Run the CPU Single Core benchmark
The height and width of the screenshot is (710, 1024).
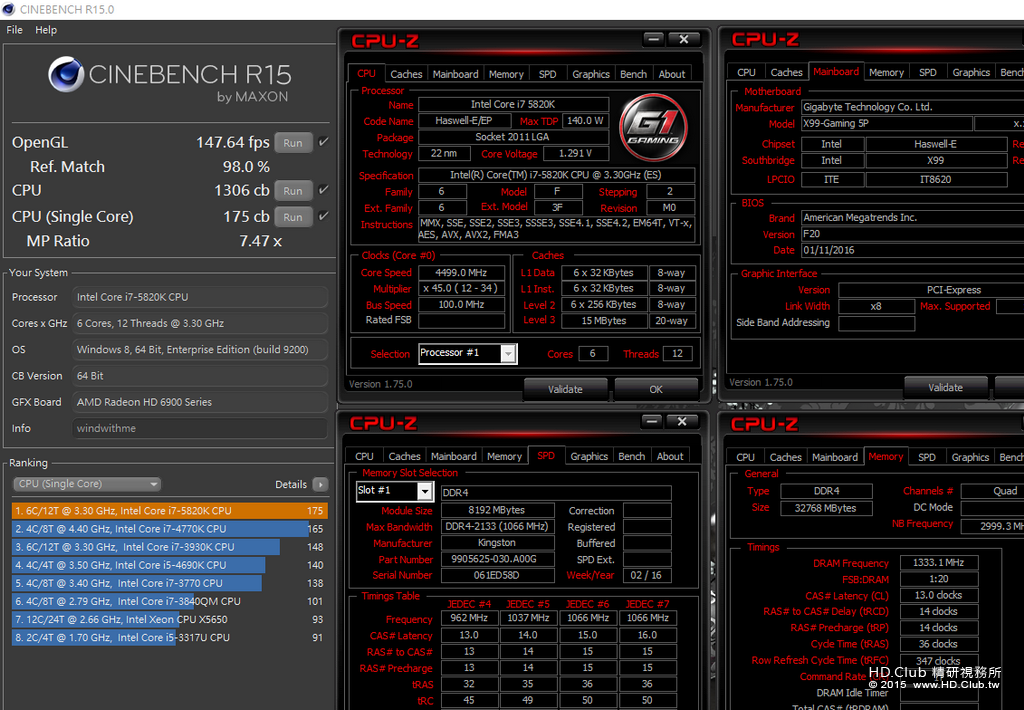click(x=293, y=217)
